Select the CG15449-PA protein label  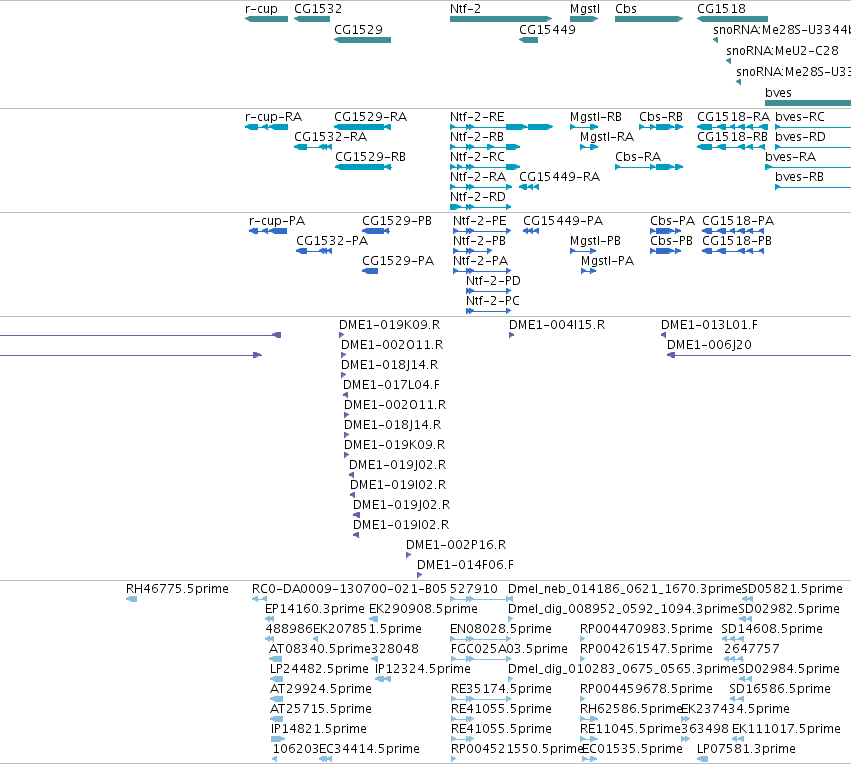[563, 221]
